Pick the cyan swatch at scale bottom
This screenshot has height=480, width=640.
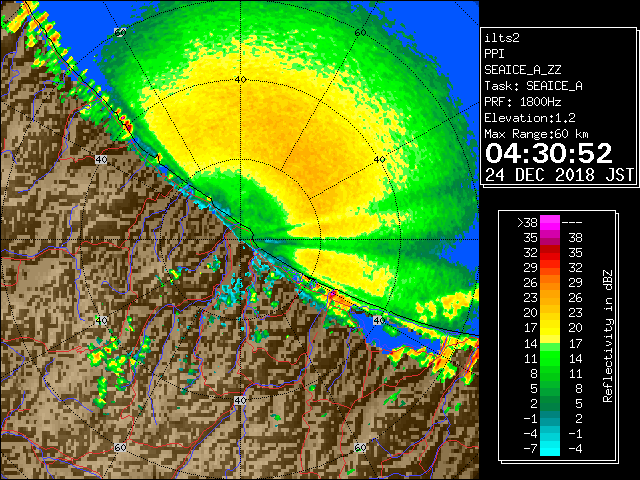point(550,449)
